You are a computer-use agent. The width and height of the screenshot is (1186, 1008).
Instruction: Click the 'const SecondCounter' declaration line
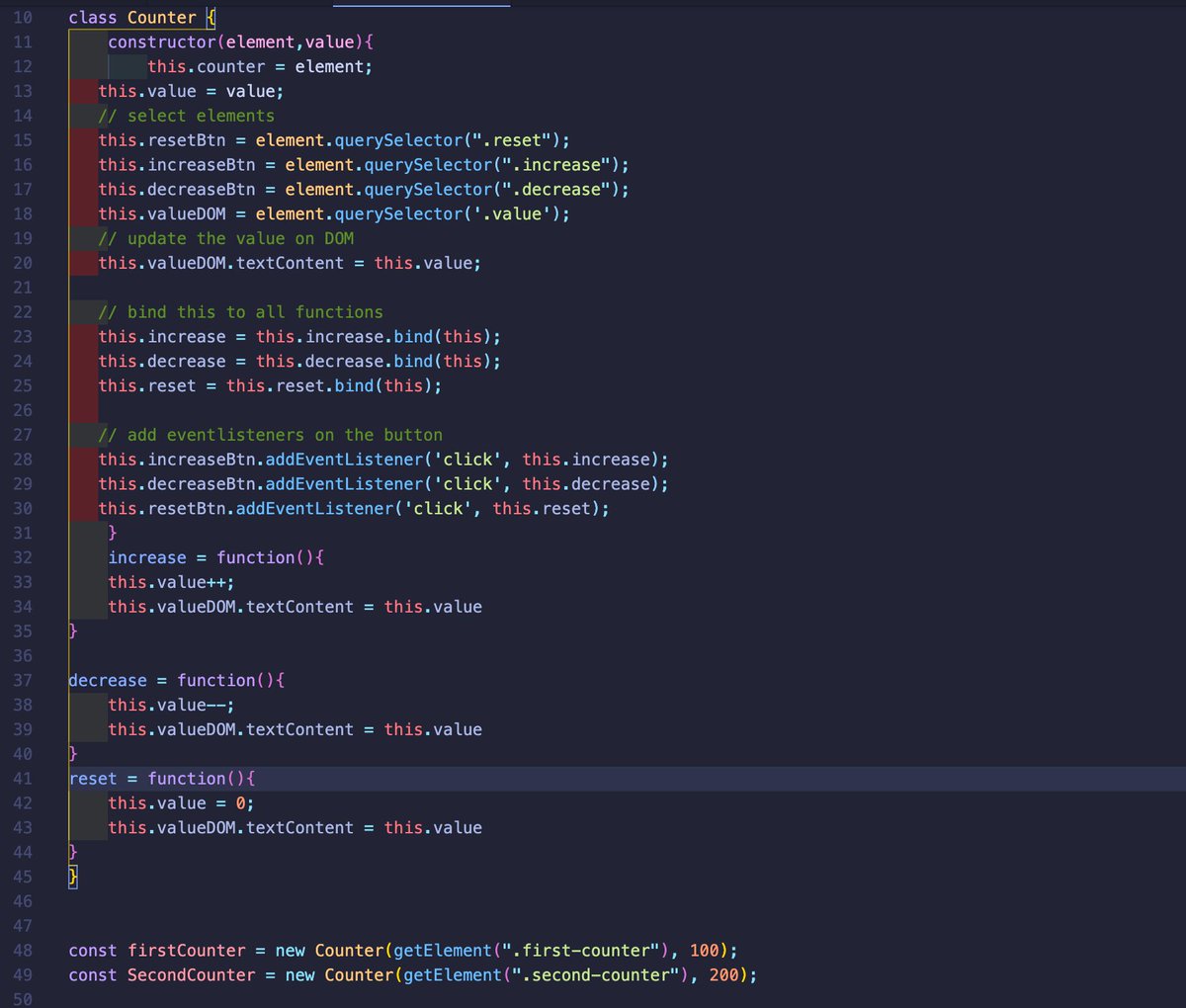(x=413, y=975)
